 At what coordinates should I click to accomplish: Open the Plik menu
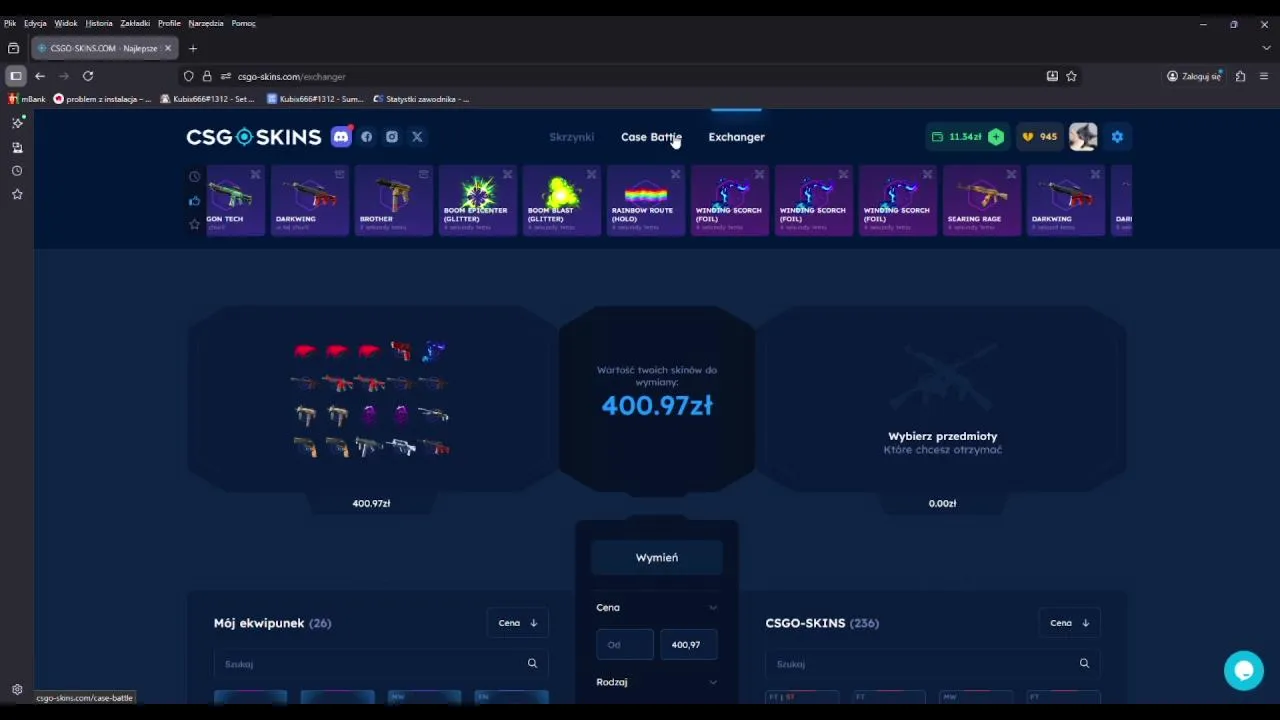coord(10,23)
